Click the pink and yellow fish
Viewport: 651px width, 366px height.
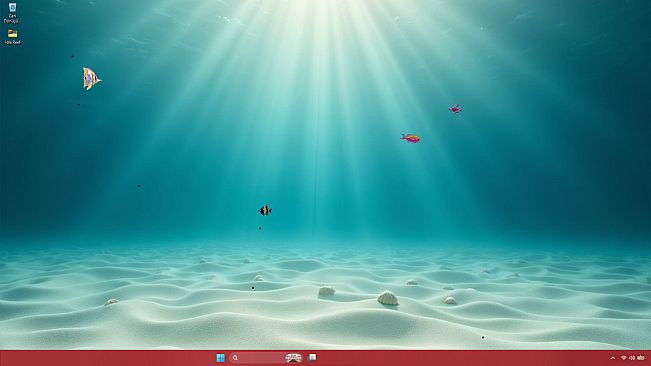(410, 138)
